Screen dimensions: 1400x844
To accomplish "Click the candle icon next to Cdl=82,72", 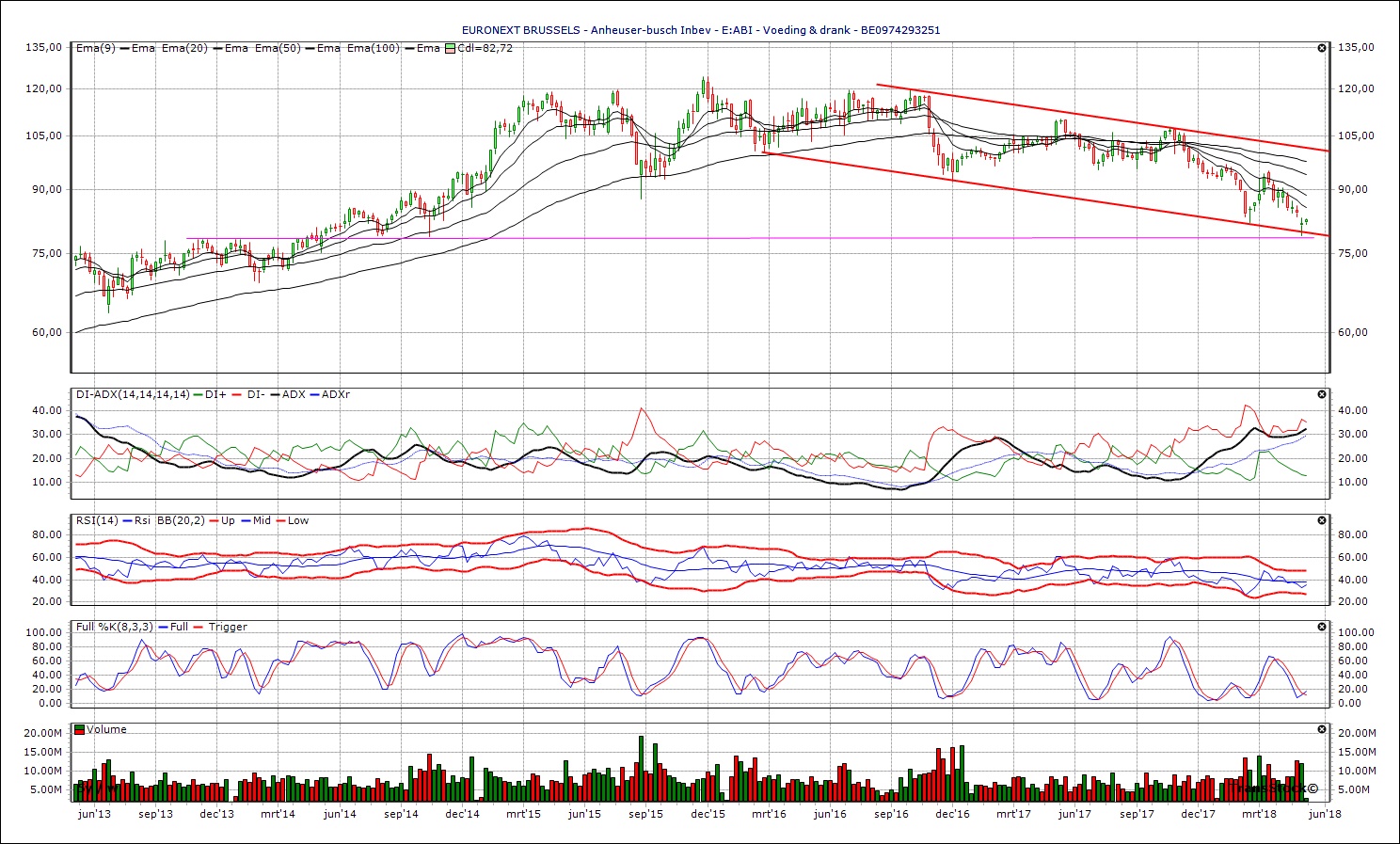I will [x=450, y=48].
